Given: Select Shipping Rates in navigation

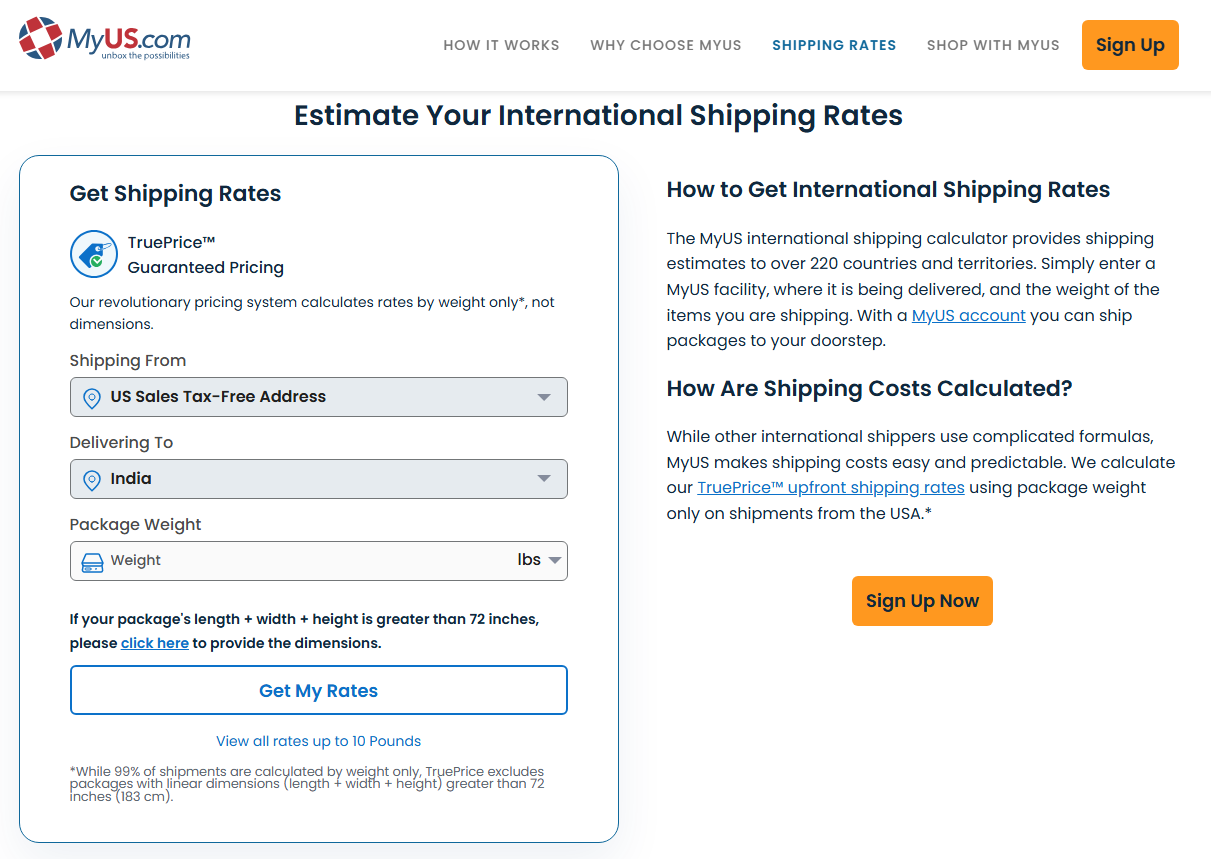Looking at the screenshot, I should (x=834, y=45).
